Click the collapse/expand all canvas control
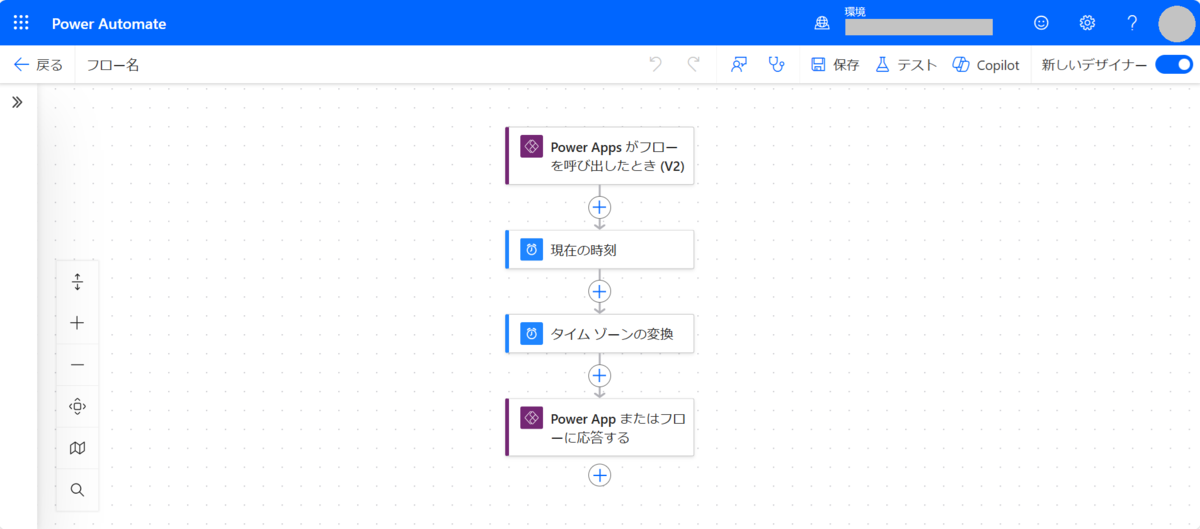Viewport: 1200px width, 529px height. (77, 282)
